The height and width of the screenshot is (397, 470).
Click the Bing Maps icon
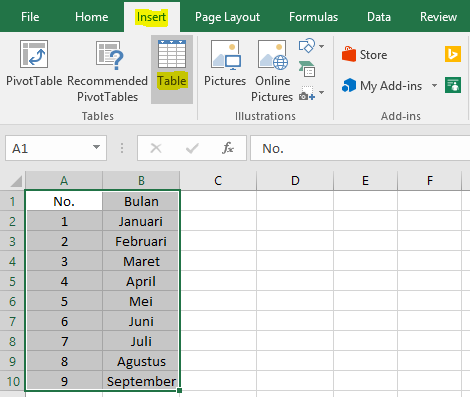(x=453, y=54)
